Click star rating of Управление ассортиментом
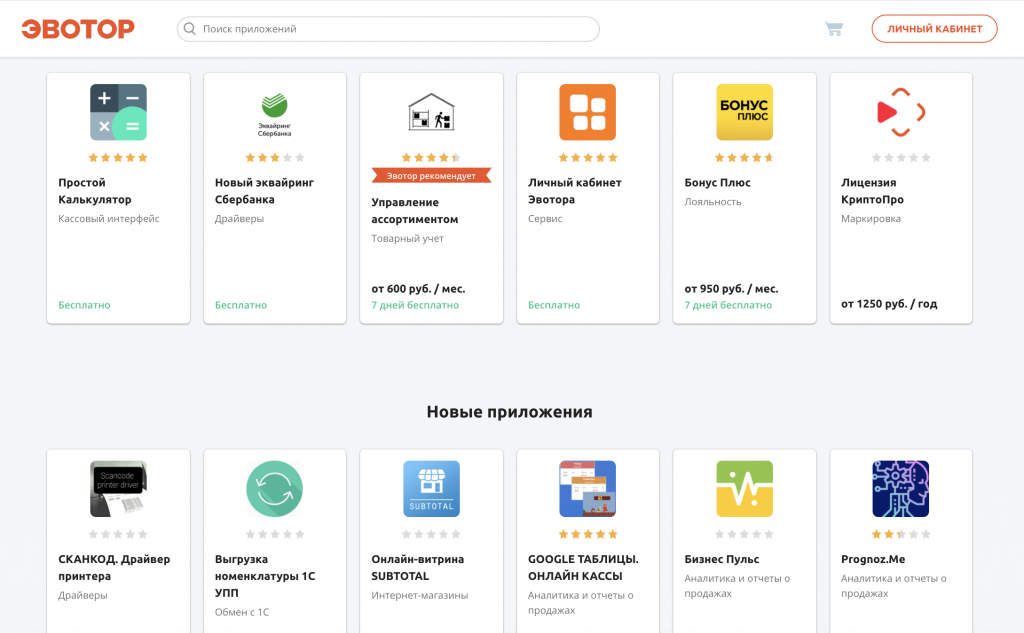The width and height of the screenshot is (1024, 633). click(431, 157)
